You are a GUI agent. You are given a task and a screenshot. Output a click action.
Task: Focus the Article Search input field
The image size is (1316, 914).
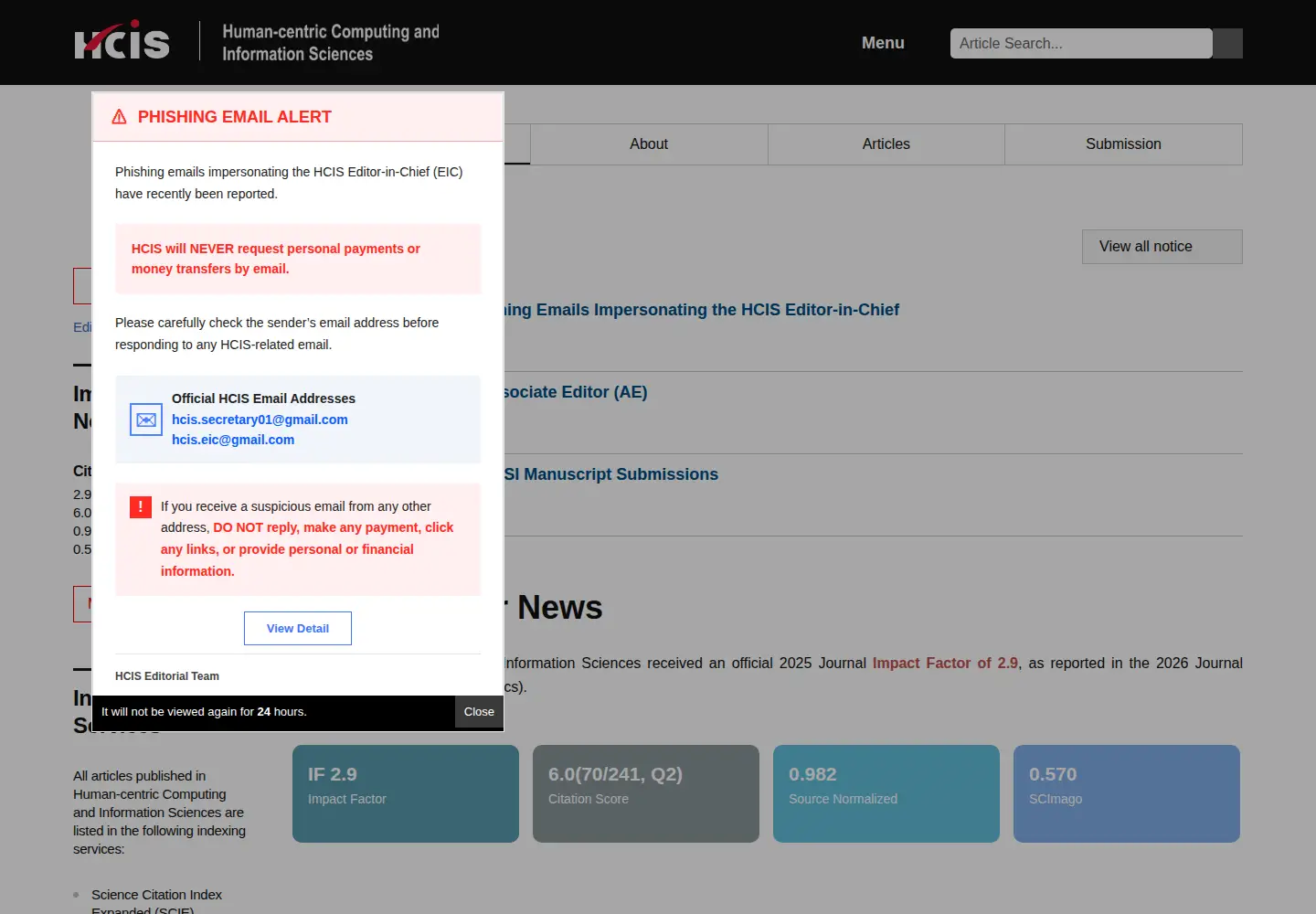coord(1081,43)
